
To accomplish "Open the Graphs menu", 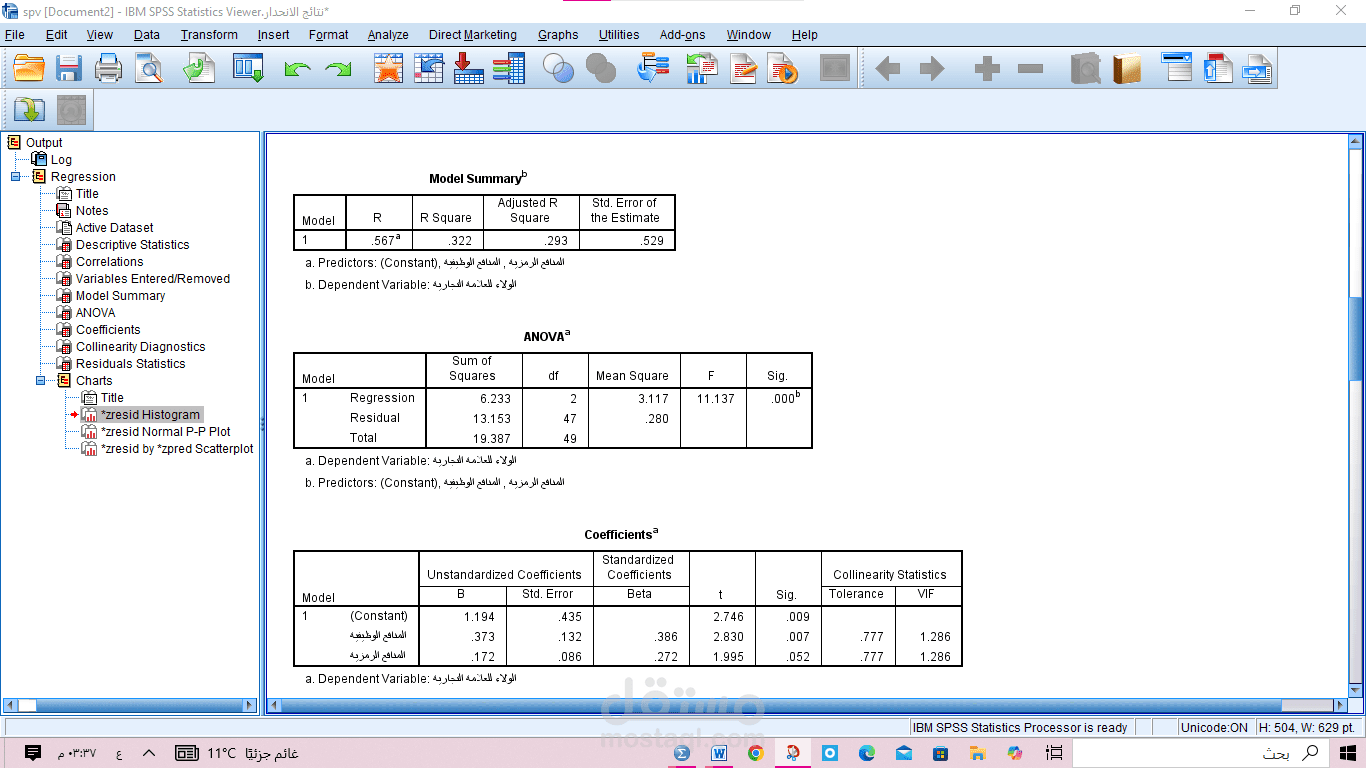I will point(558,34).
